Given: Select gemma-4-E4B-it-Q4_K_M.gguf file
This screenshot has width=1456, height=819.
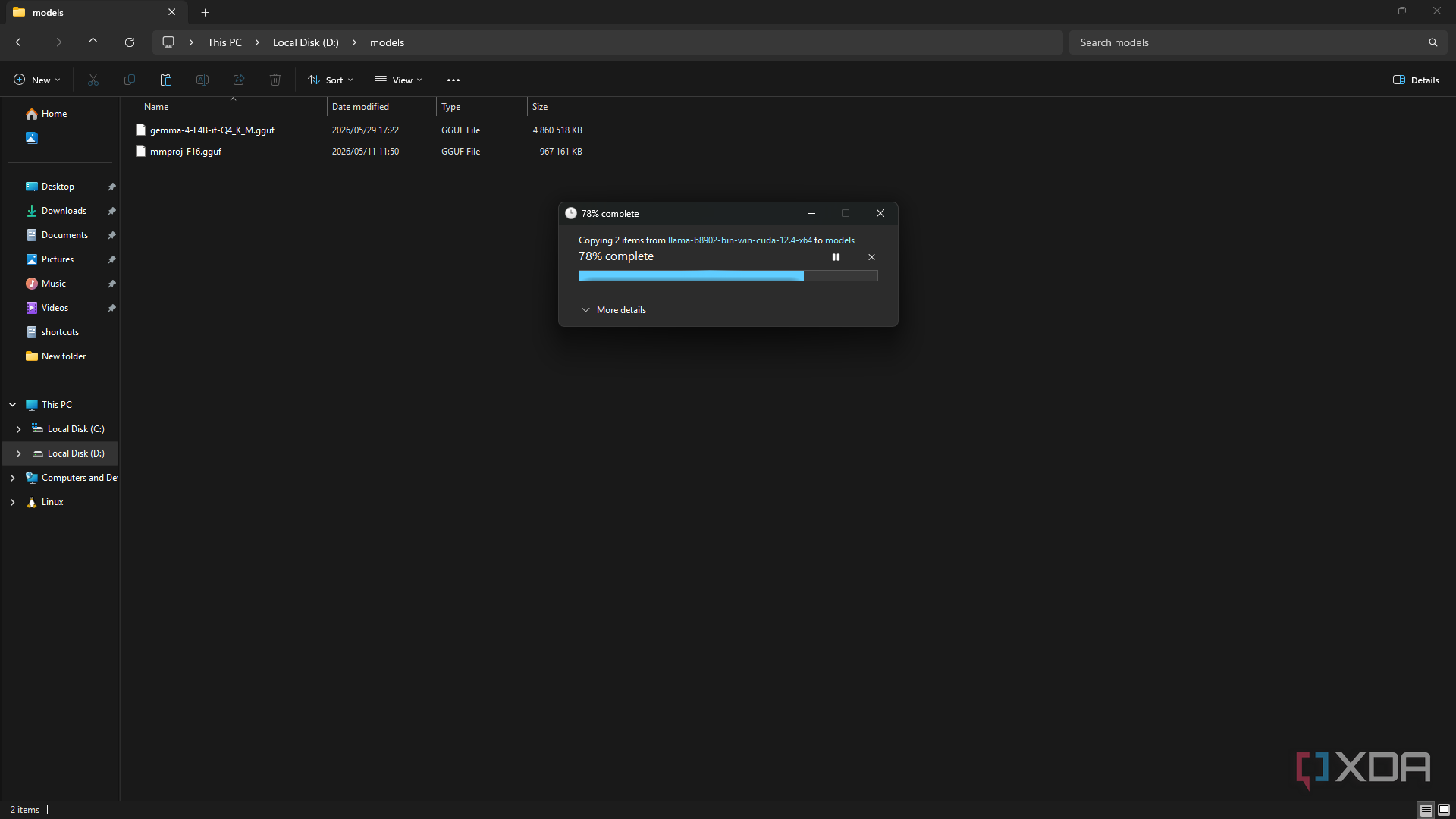Looking at the screenshot, I should pos(212,130).
